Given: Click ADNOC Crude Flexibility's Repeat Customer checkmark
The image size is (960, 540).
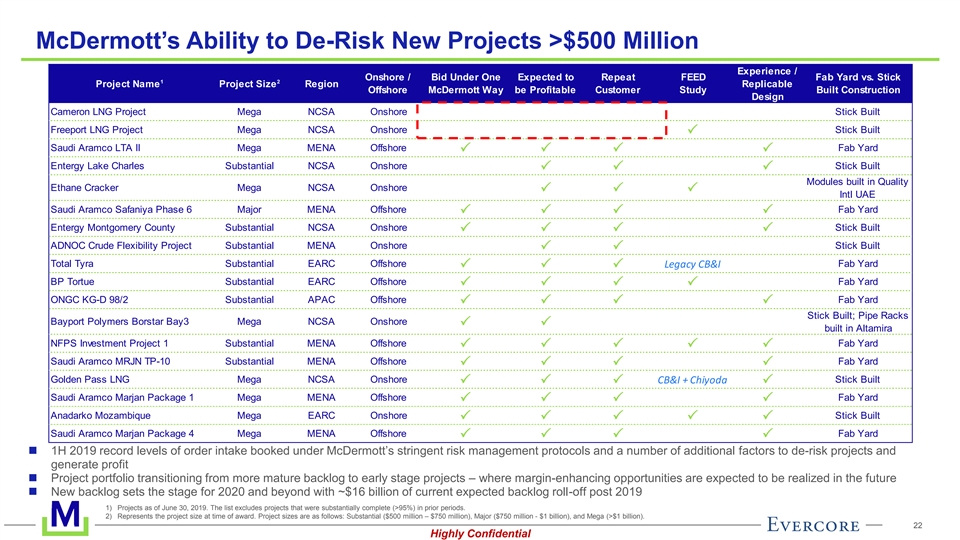Looking at the screenshot, I should [x=618, y=245].
